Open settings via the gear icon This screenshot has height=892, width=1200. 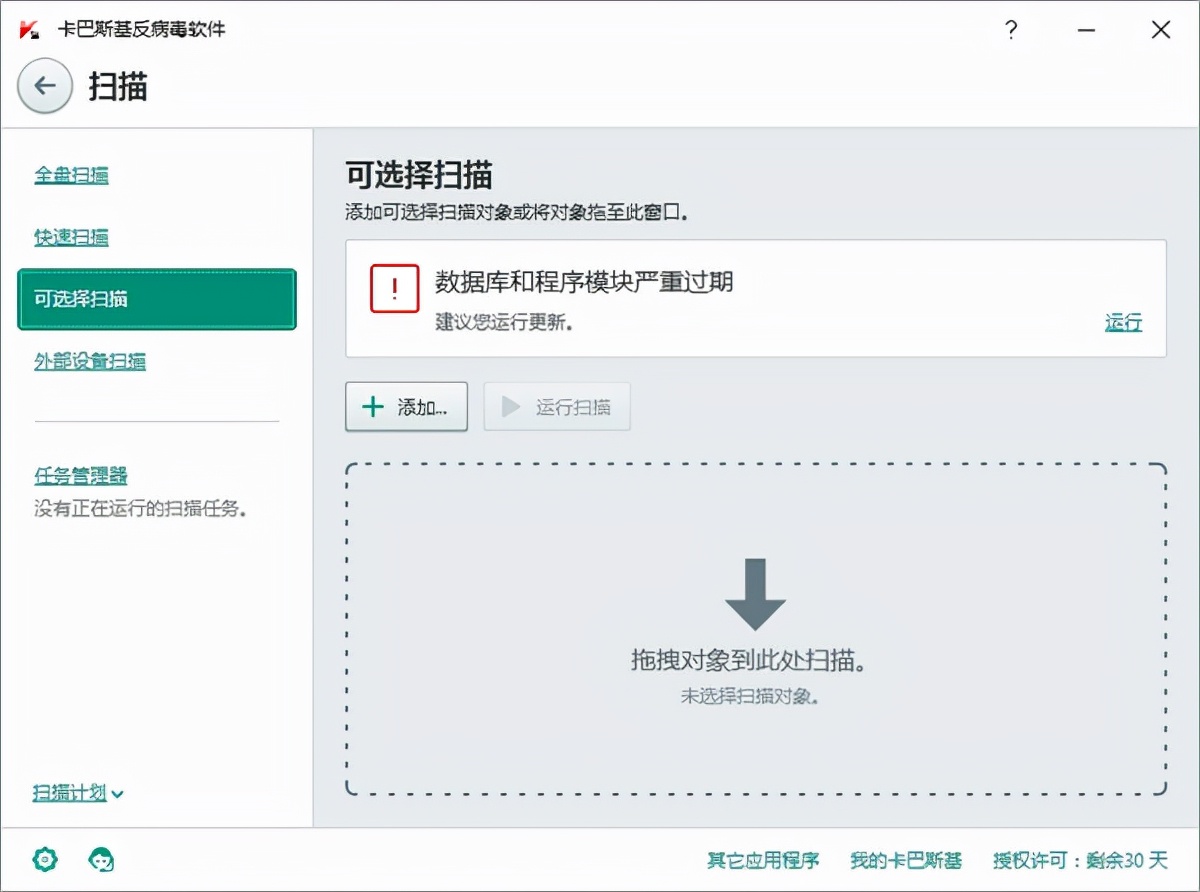click(43, 860)
